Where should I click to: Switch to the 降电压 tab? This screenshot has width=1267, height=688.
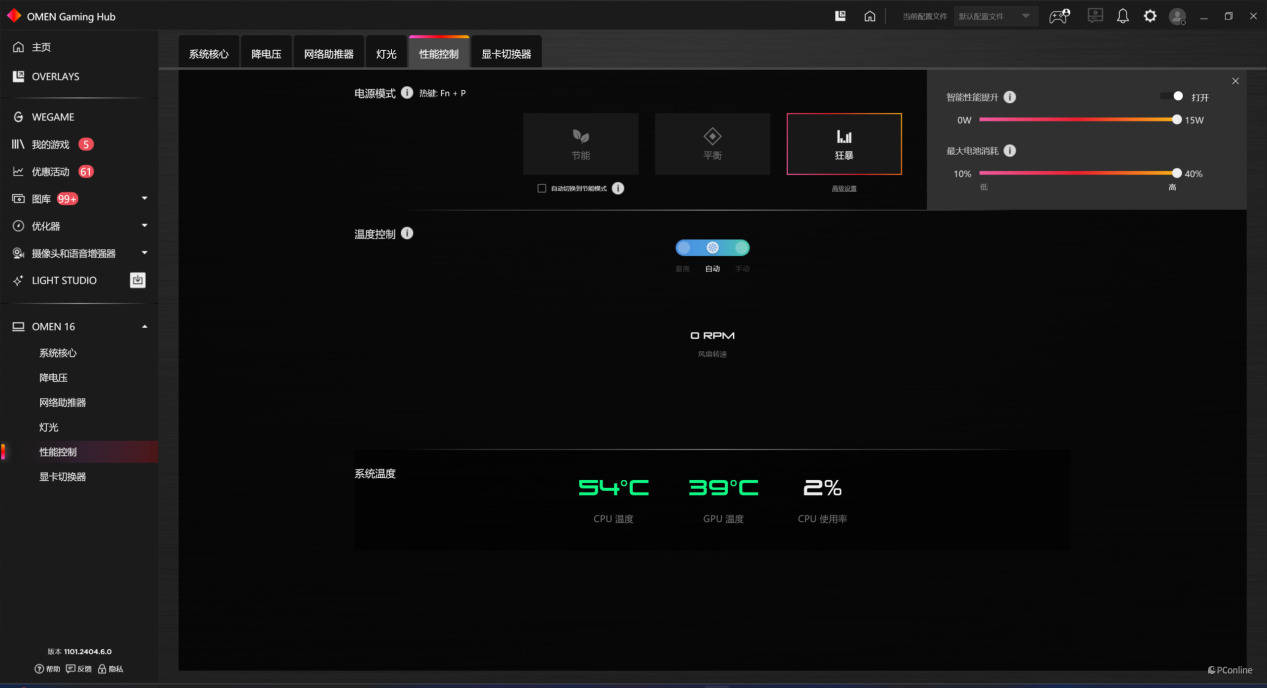click(266, 54)
